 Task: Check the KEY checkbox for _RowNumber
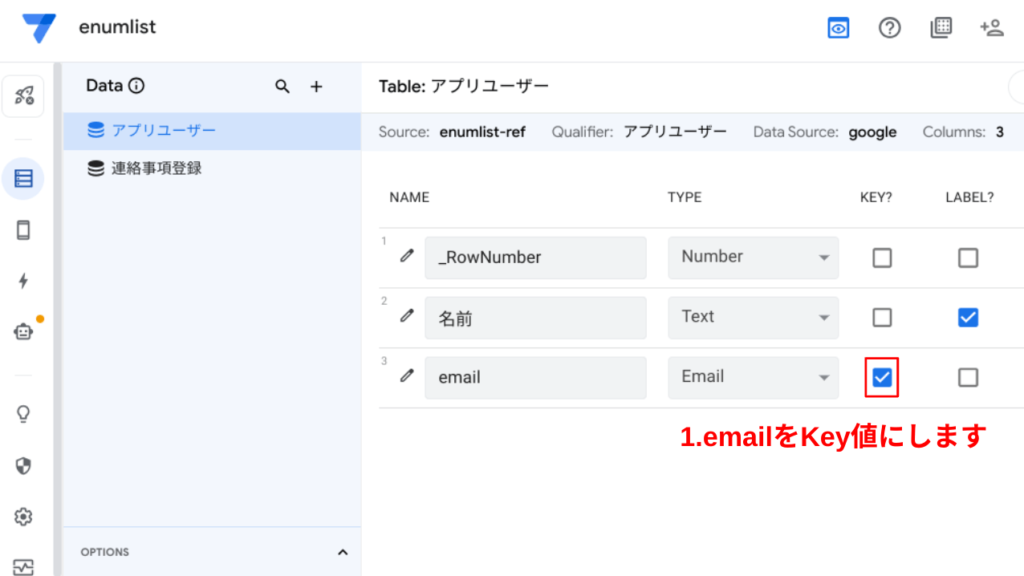[x=882, y=258]
